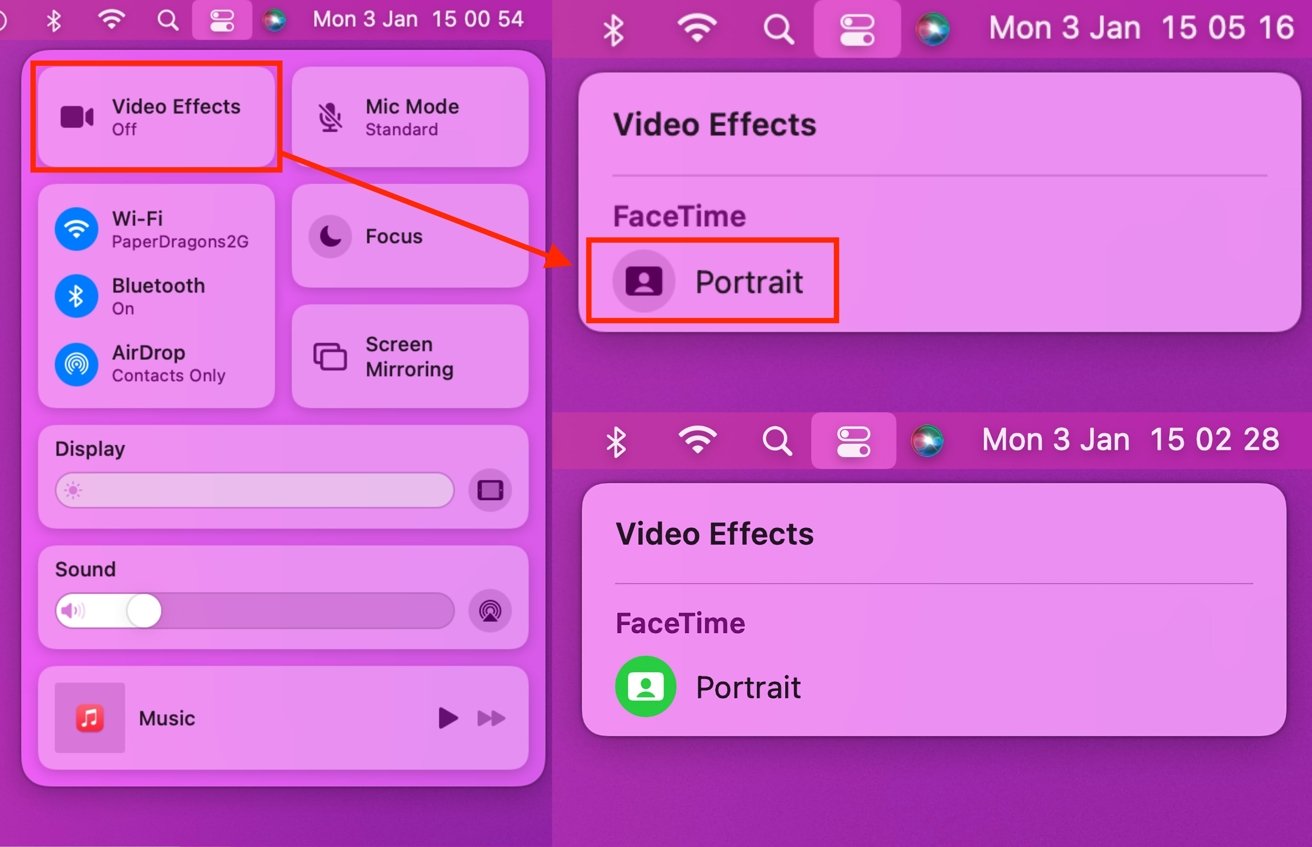Click Video Effects heading in lower panel

[714, 533]
